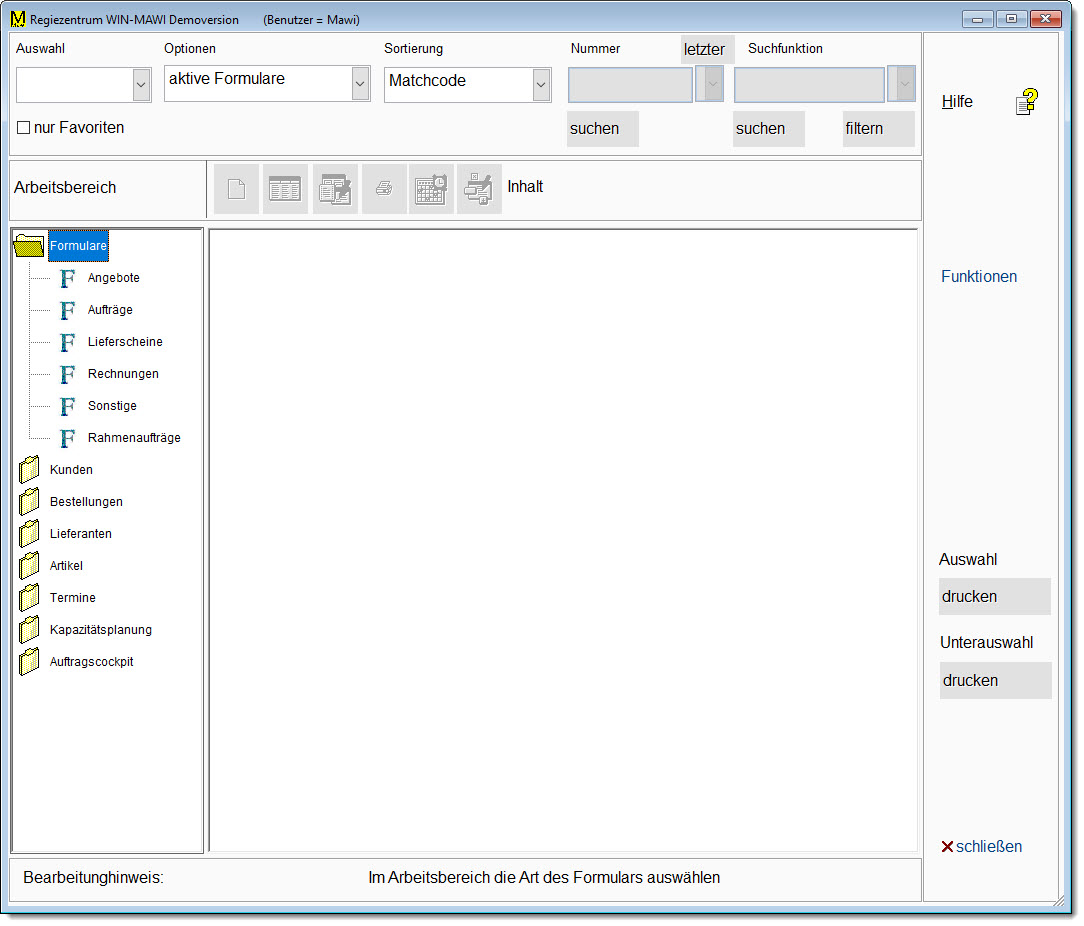
Task: Enable the nur Favoriten checkbox
Action: [x=24, y=129]
